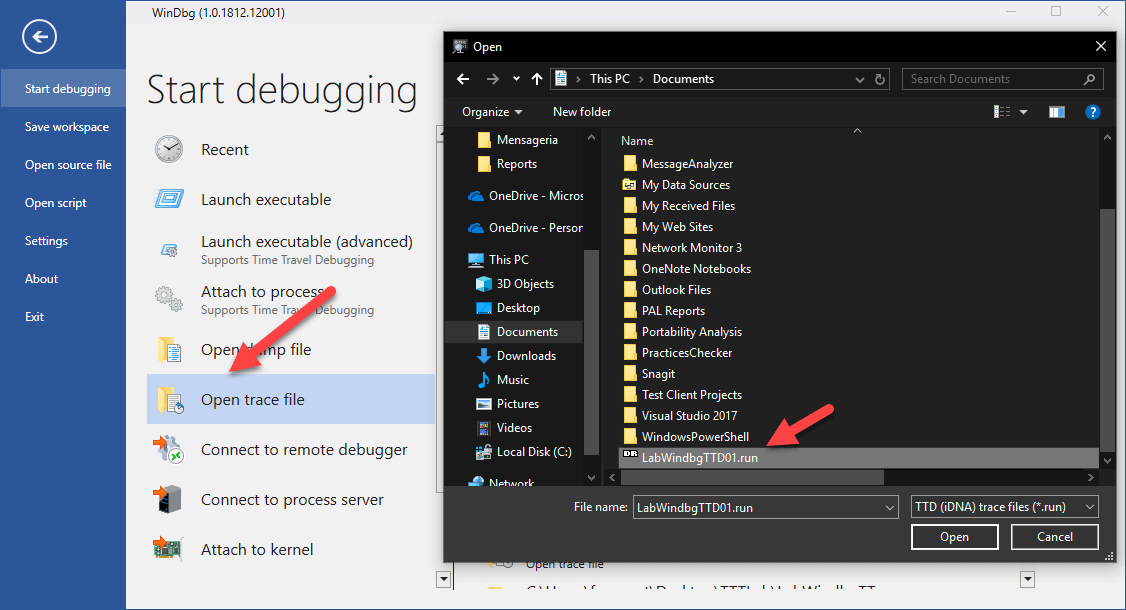1126x610 pixels.
Task: Open the help question mark icon
Action: [1092, 111]
